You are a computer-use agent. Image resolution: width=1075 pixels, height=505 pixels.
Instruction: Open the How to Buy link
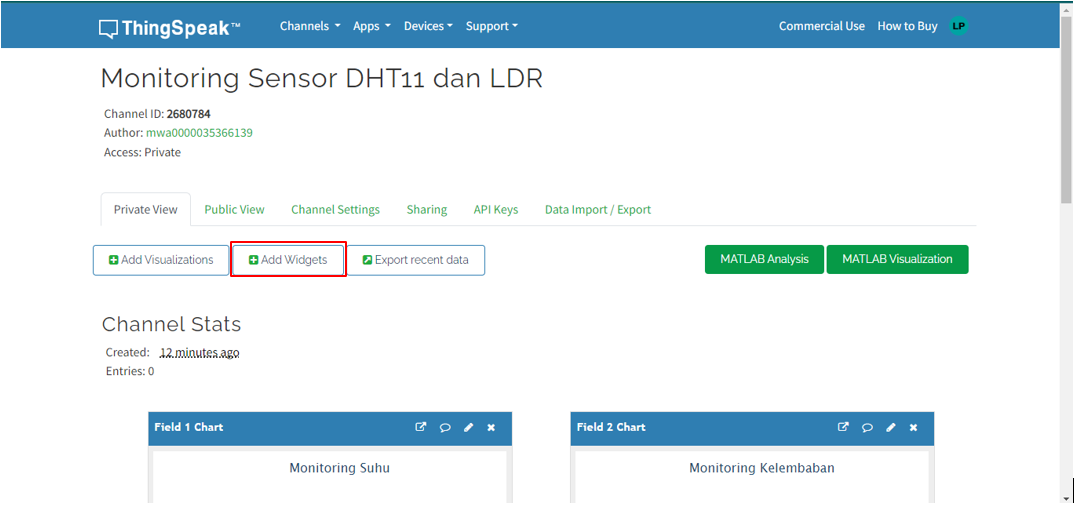[907, 26]
